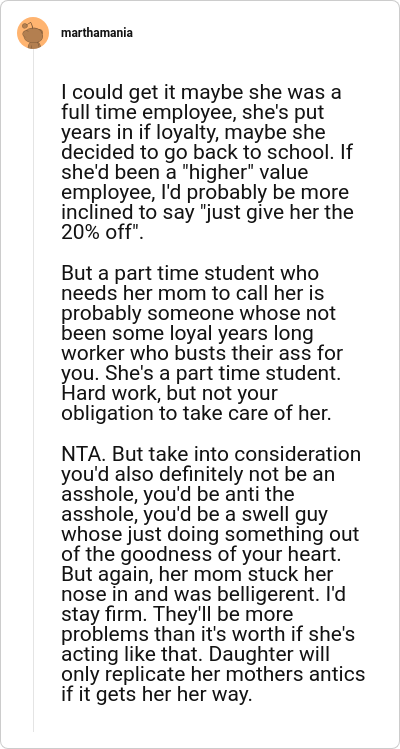Click the paragraph starting "But a part time student"
This screenshot has height=749, width=400.
point(201,344)
